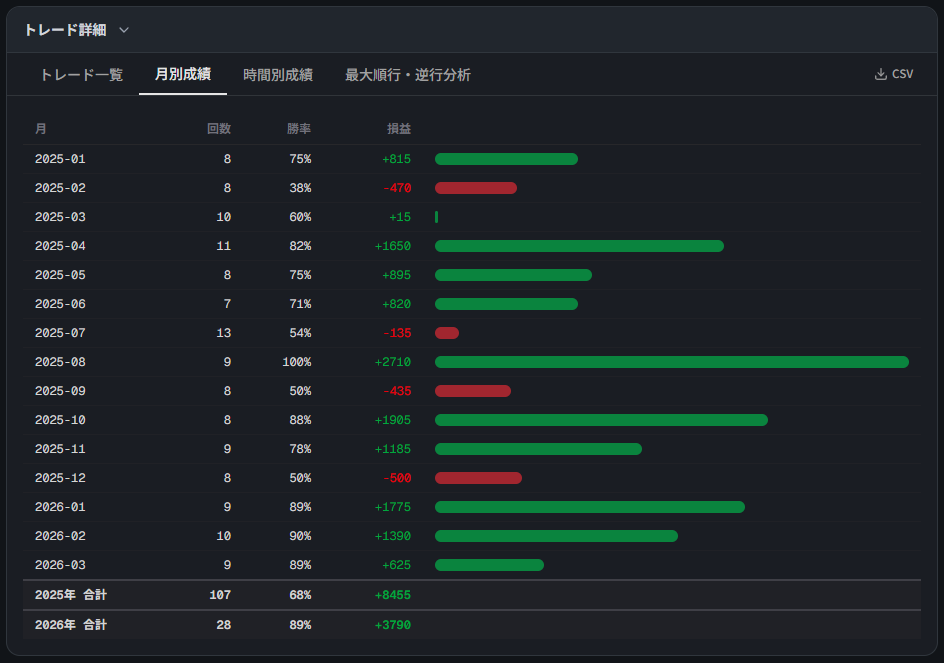Select the 2025-05 month cell
Image resolution: width=944 pixels, height=663 pixels.
60,275
